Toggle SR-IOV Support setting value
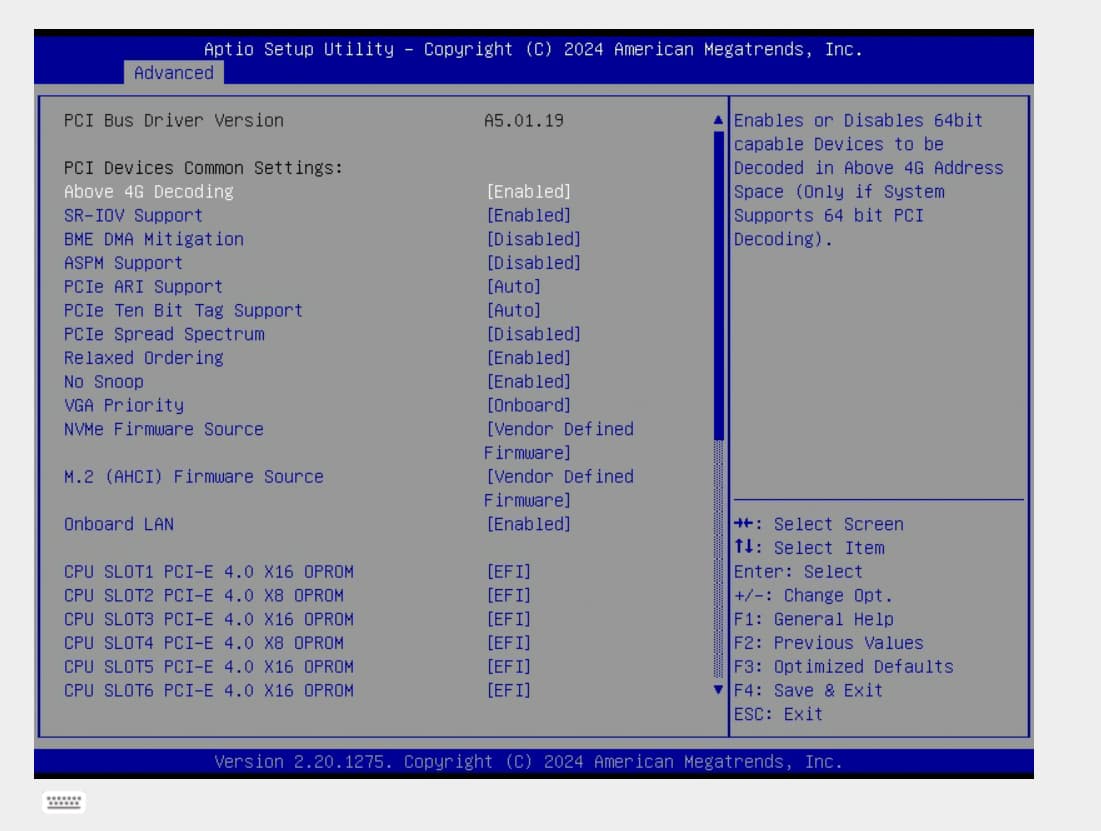This screenshot has height=831, width=1101. pos(528,215)
